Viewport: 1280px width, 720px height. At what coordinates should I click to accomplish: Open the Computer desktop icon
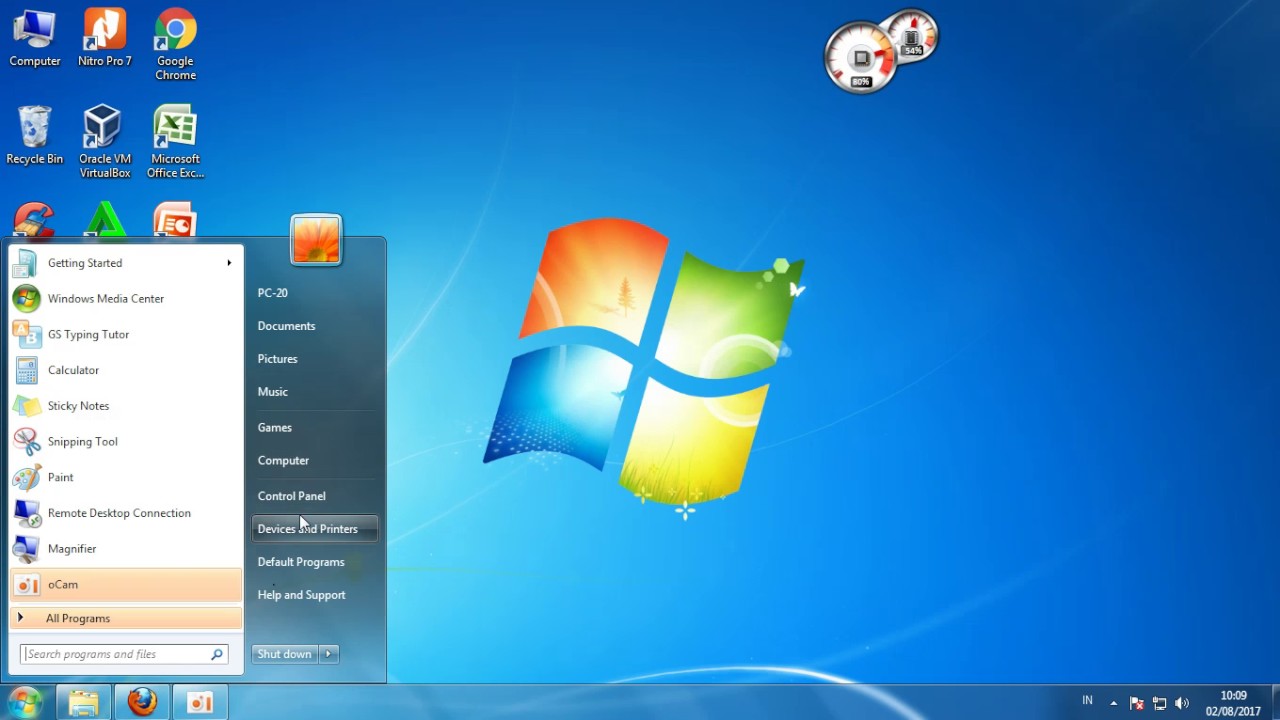click(35, 39)
